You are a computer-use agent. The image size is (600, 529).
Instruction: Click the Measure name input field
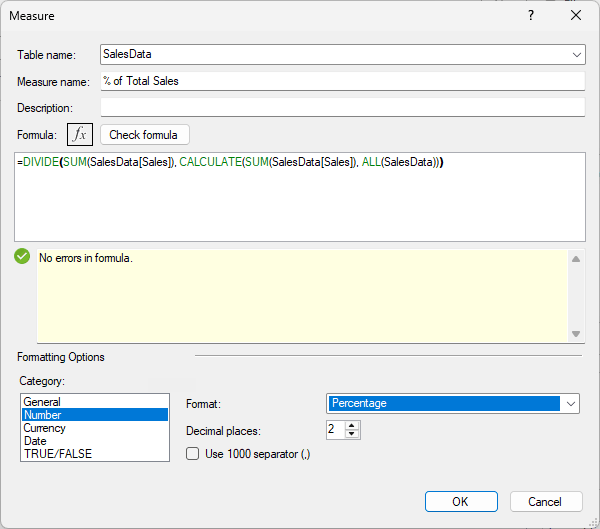click(x=343, y=81)
